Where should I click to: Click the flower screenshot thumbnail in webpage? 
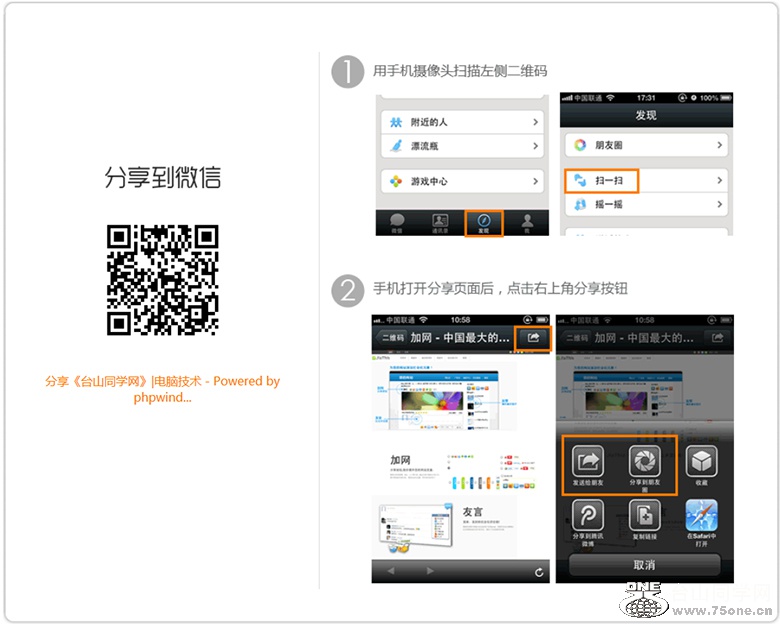[x=433, y=401]
